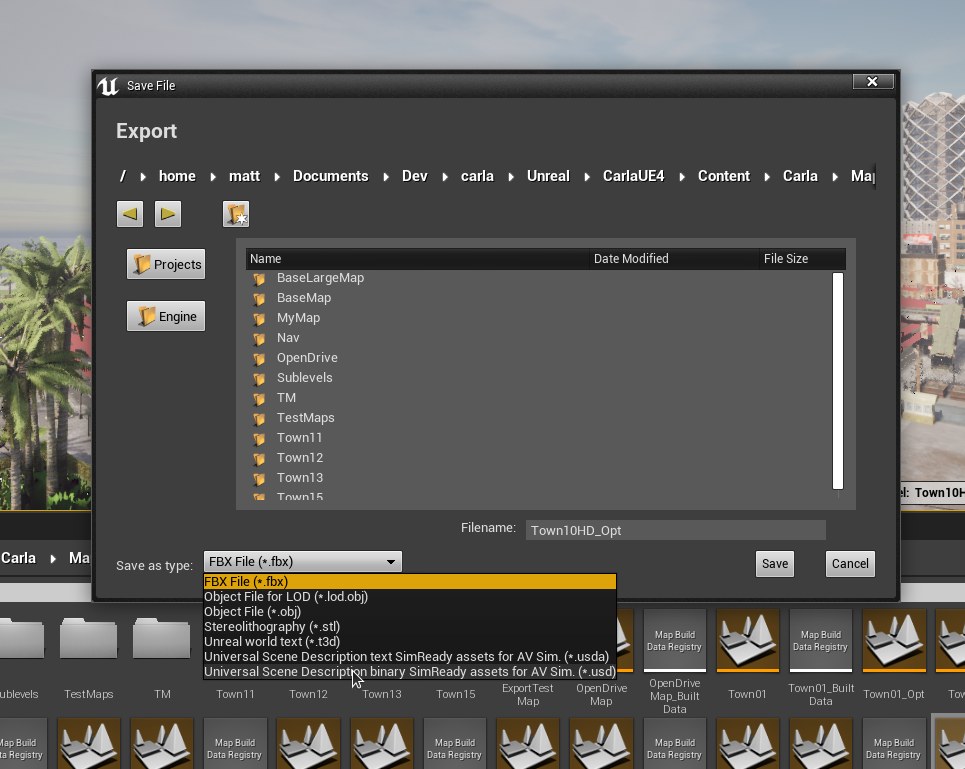Create a new folder with the new-folder icon
This screenshot has height=769, width=965.
coord(236,213)
